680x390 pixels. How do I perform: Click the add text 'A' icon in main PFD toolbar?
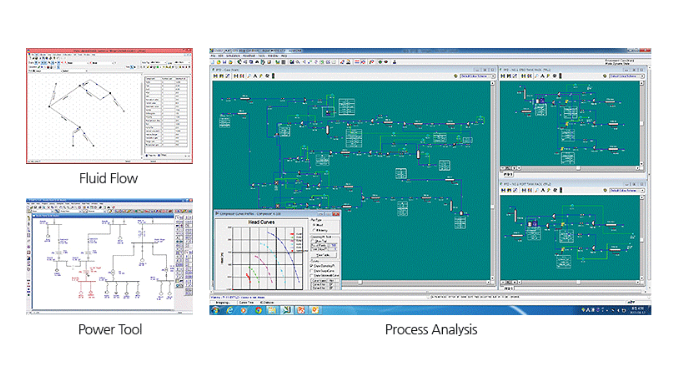pos(255,76)
